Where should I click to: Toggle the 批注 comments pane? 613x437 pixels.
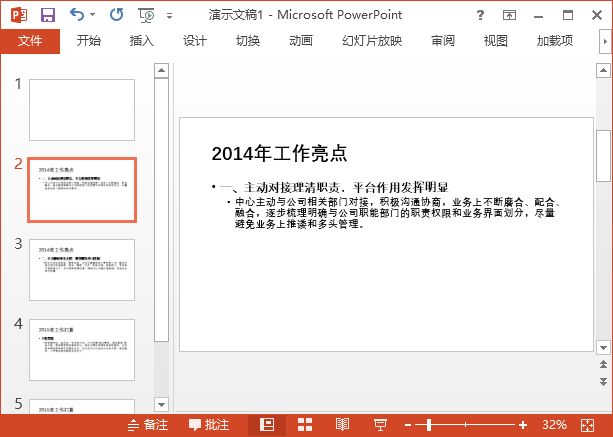pos(209,425)
